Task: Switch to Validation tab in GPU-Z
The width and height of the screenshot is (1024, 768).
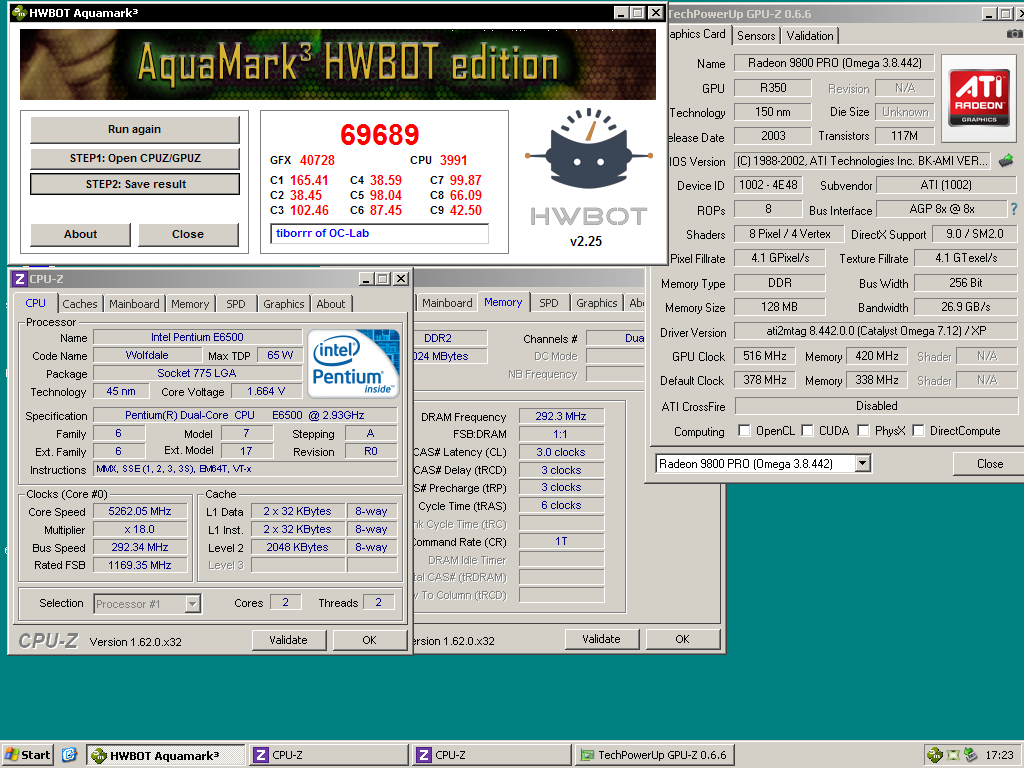Action: (x=810, y=36)
